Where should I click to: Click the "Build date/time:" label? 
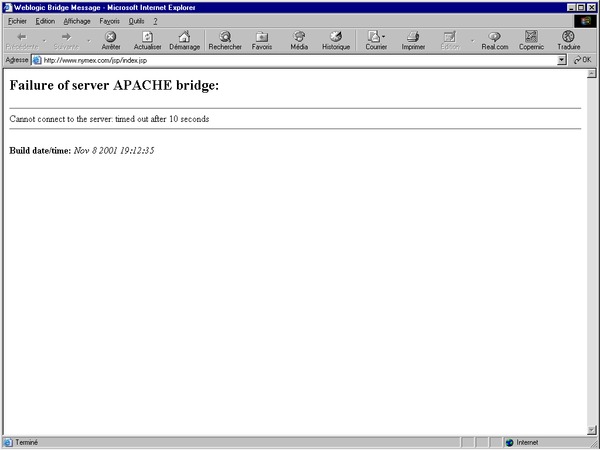(40, 150)
